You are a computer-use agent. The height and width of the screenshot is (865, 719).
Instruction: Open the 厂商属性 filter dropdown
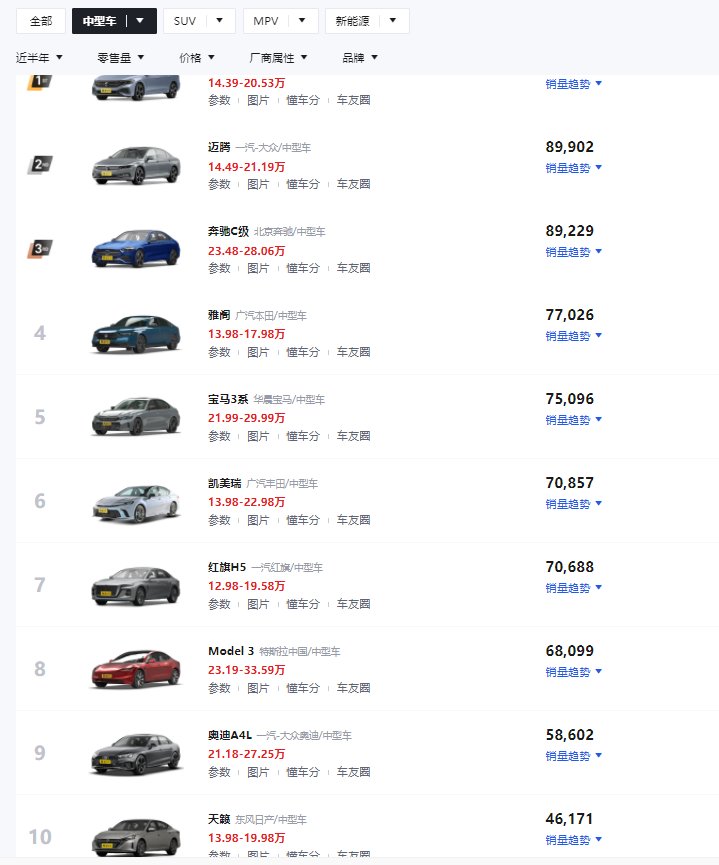275,57
